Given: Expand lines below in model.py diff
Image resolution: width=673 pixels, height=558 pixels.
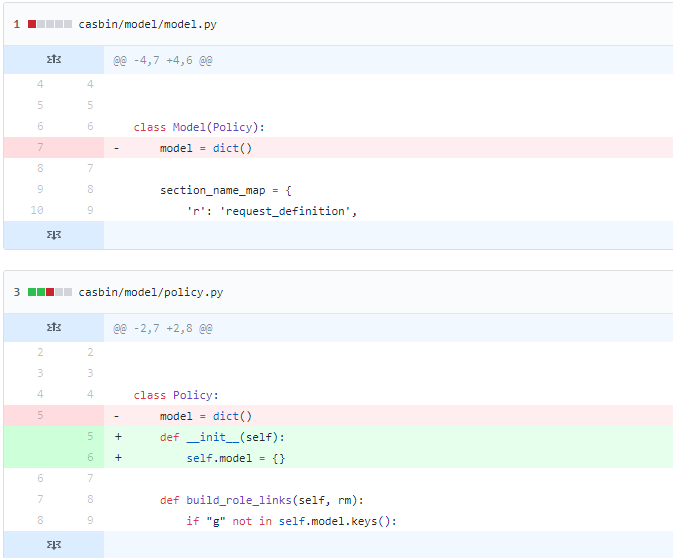Looking at the screenshot, I should tap(54, 235).
